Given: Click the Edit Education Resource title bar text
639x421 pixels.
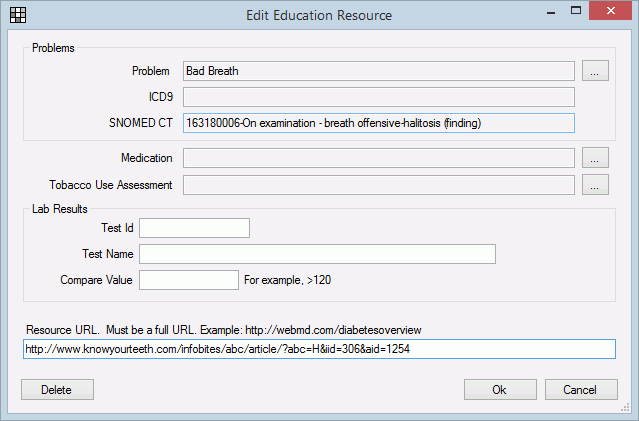Looking at the screenshot, I should point(319,15).
